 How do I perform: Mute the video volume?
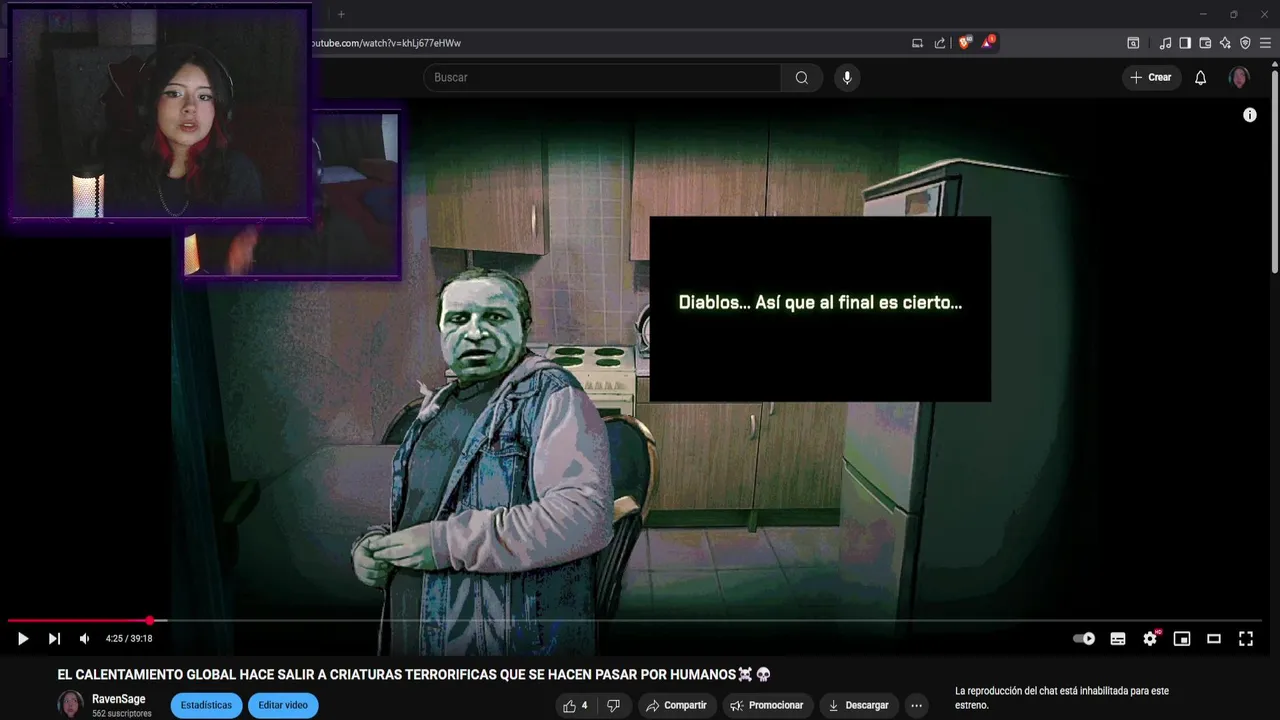point(85,639)
